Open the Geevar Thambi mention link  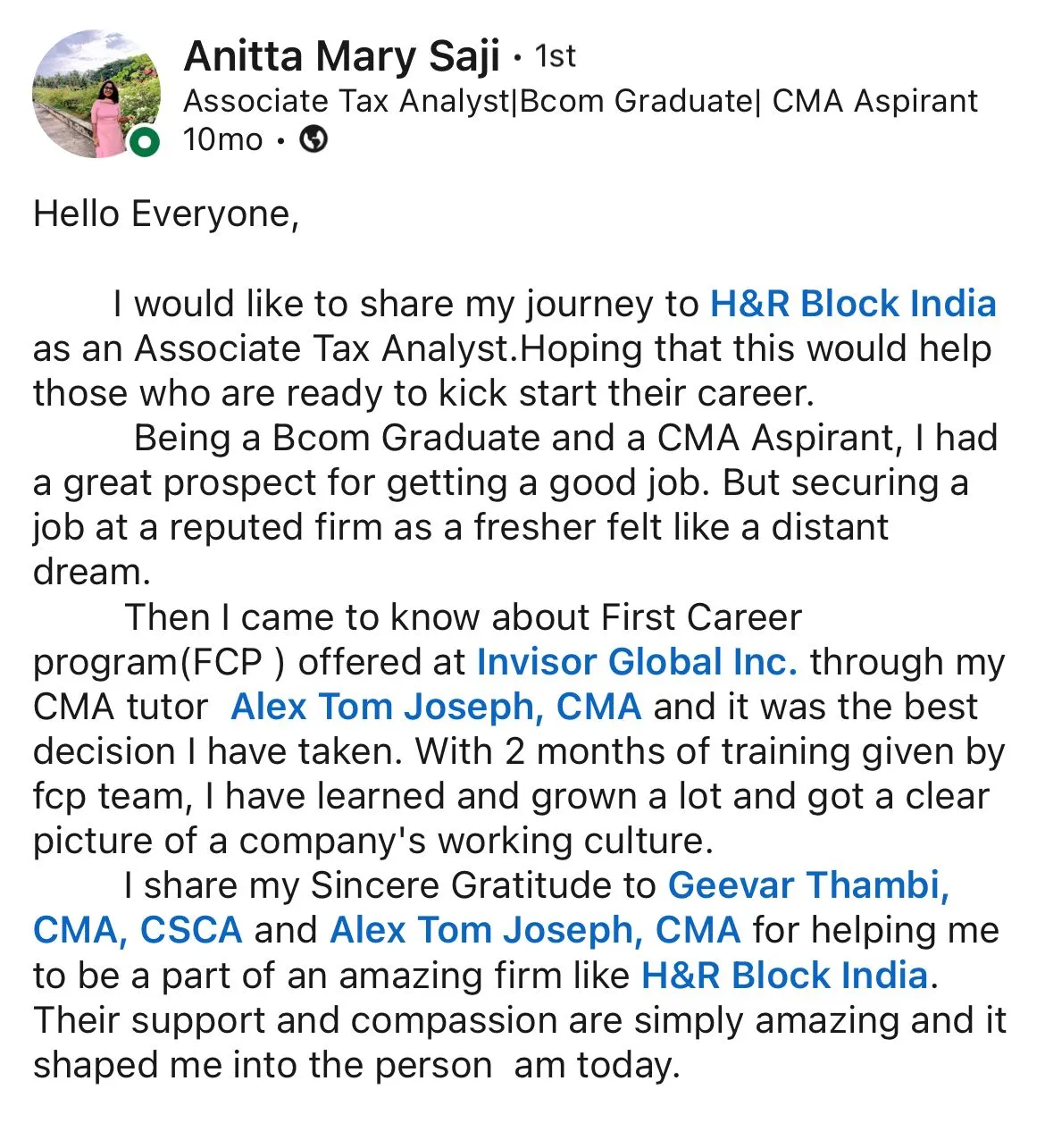808,885
